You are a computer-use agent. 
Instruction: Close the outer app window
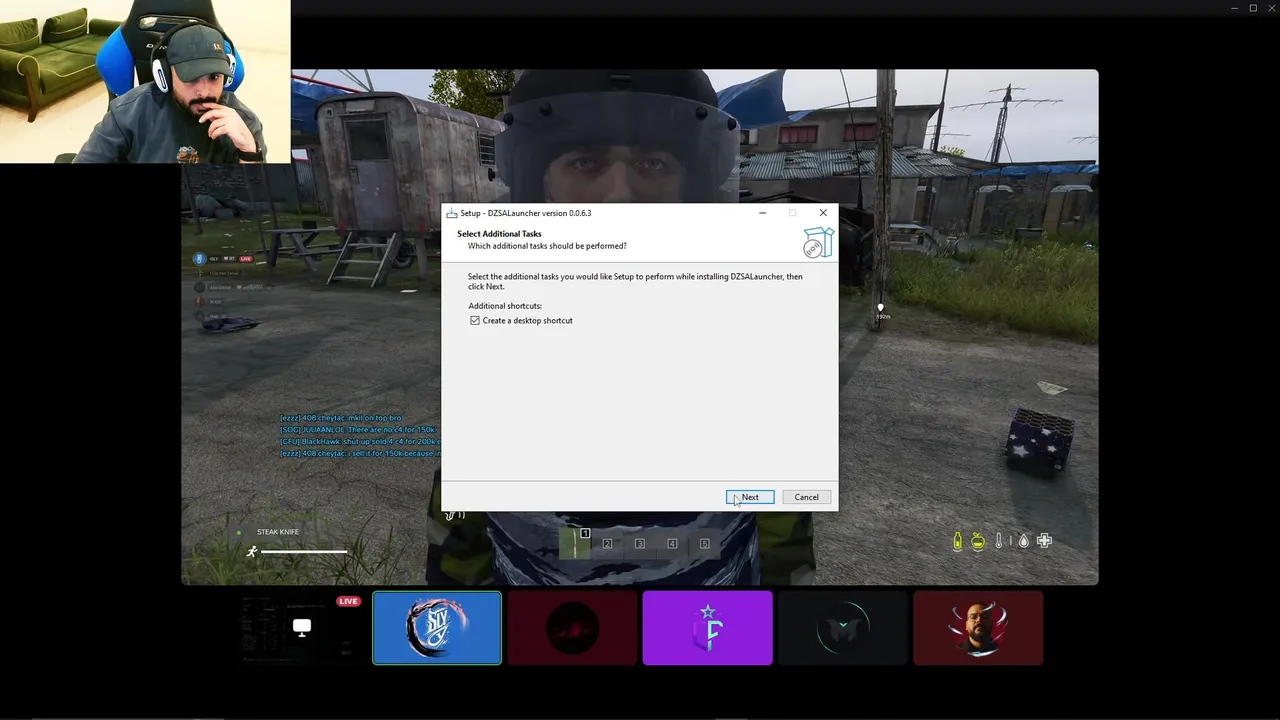[x=1270, y=8]
